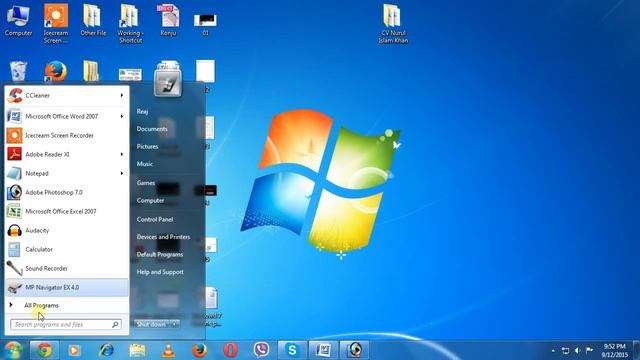The image size is (640, 360).
Task: Open Control Panel from Start menu
Action: [155, 219]
